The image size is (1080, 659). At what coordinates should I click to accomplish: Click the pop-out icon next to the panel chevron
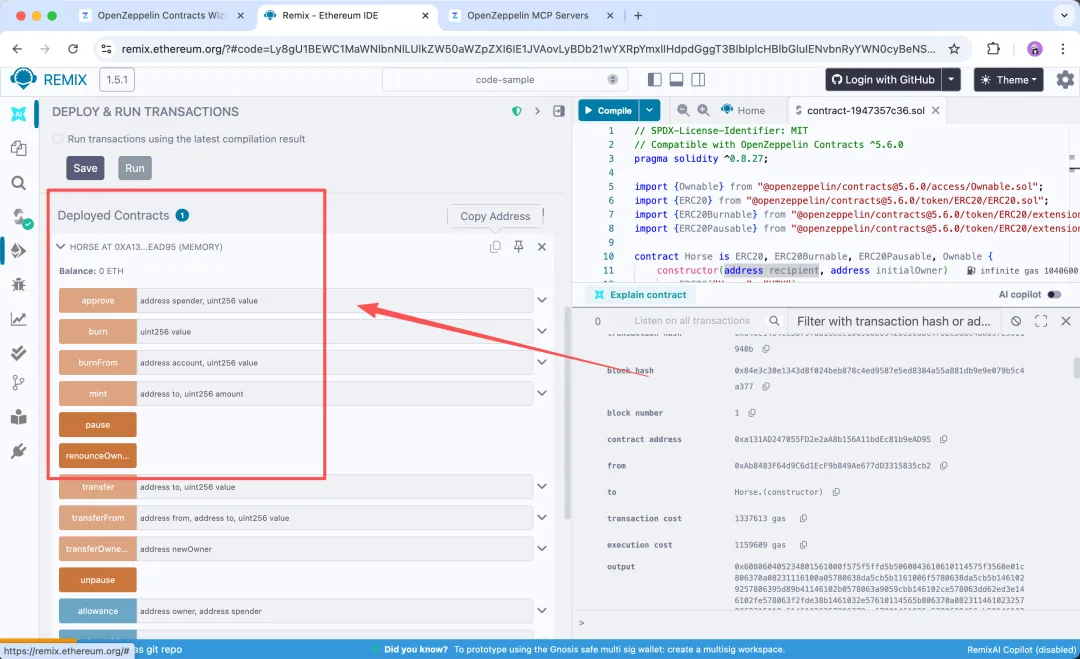(559, 111)
